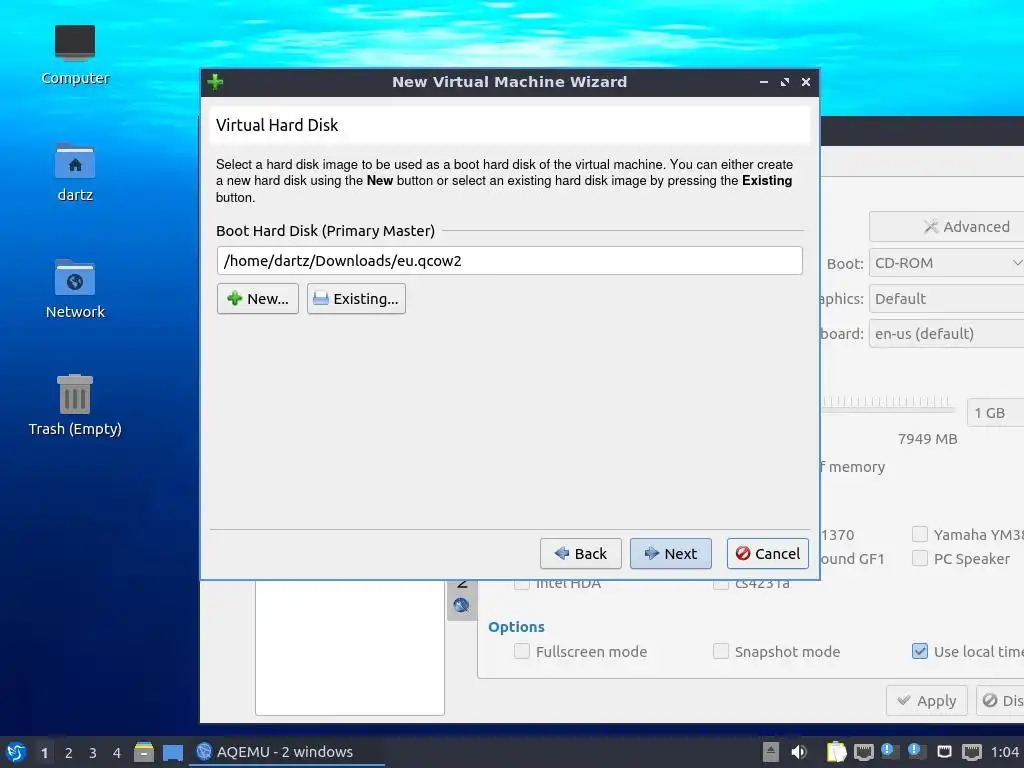Screen dimensions: 1024x768
Task: Maximize the wizard window
Action: [784, 82]
